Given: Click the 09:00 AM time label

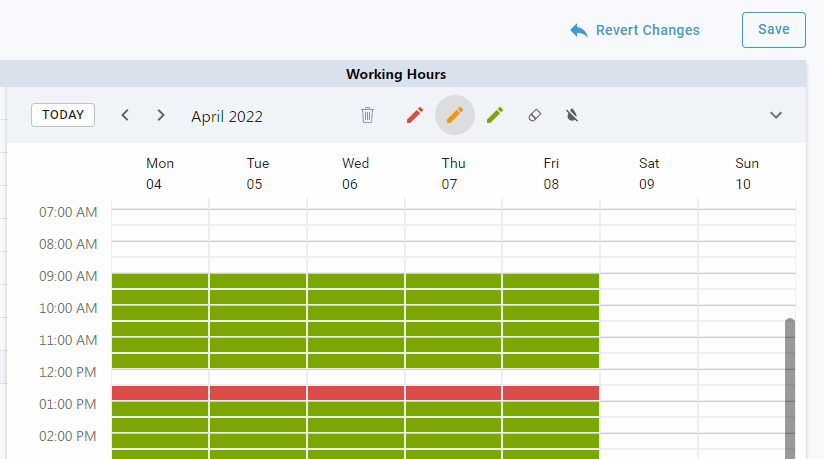Looking at the screenshot, I should point(68,277).
